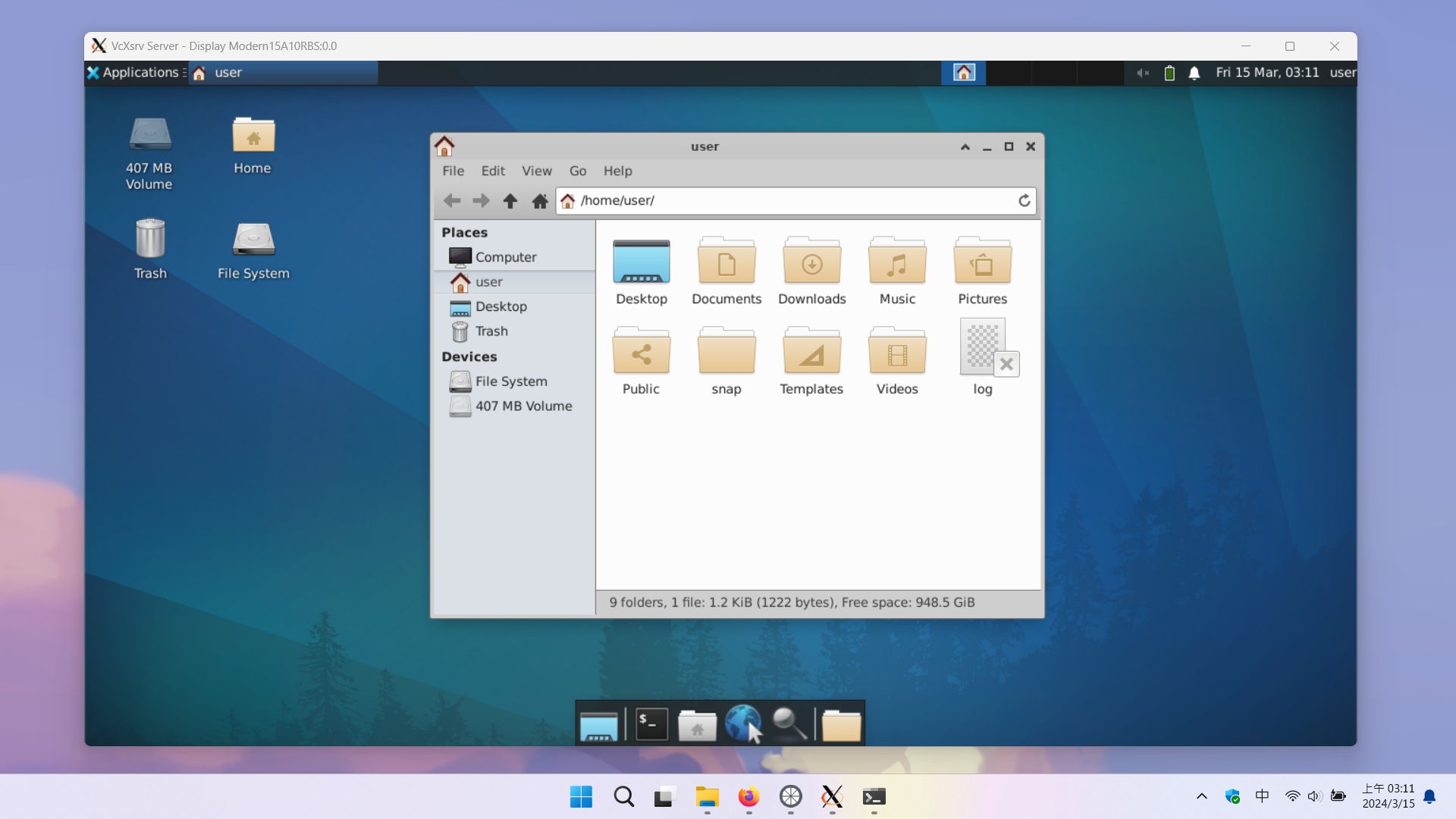Click the forward navigation arrow
Screen dimensions: 1456x819
pyautogui.click(x=481, y=201)
